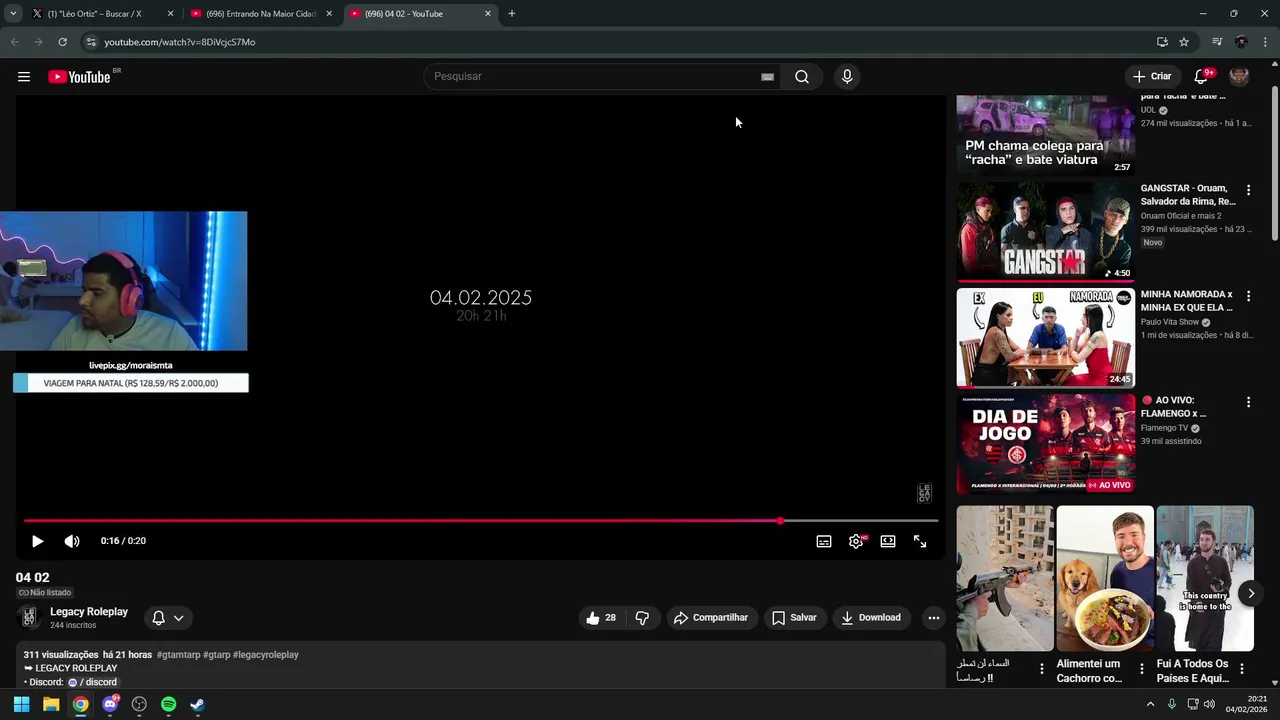Image resolution: width=1280 pixels, height=720 pixels.
Task: Open the on-screen keyboard icon in search
Action: click(767, 77)
